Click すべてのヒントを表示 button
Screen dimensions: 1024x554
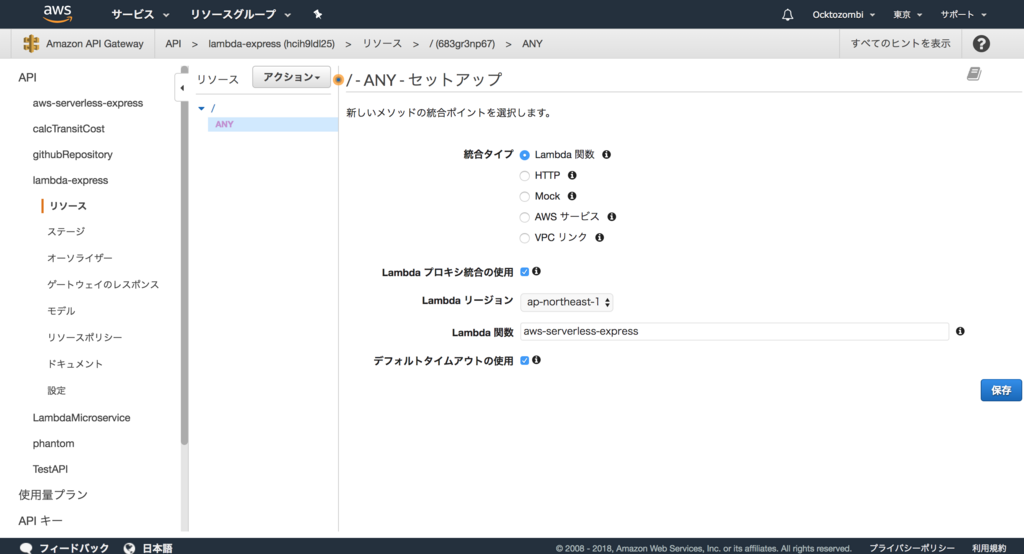coord(900,44)
